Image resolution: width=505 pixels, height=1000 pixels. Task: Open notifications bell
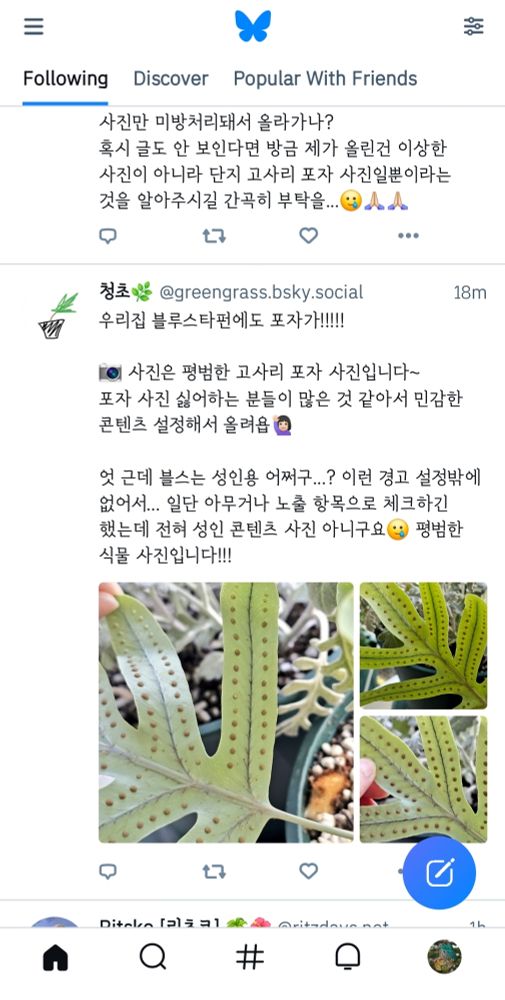(348, 957)
